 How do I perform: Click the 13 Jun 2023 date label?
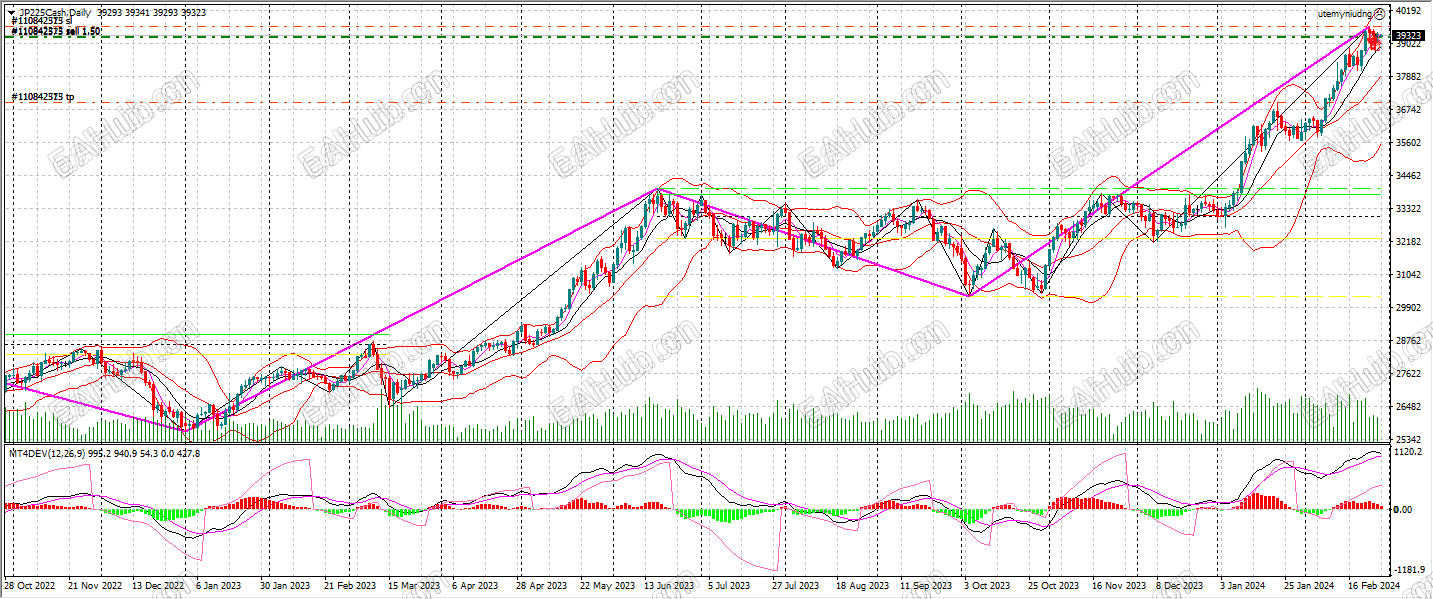(x=671, y=586)
